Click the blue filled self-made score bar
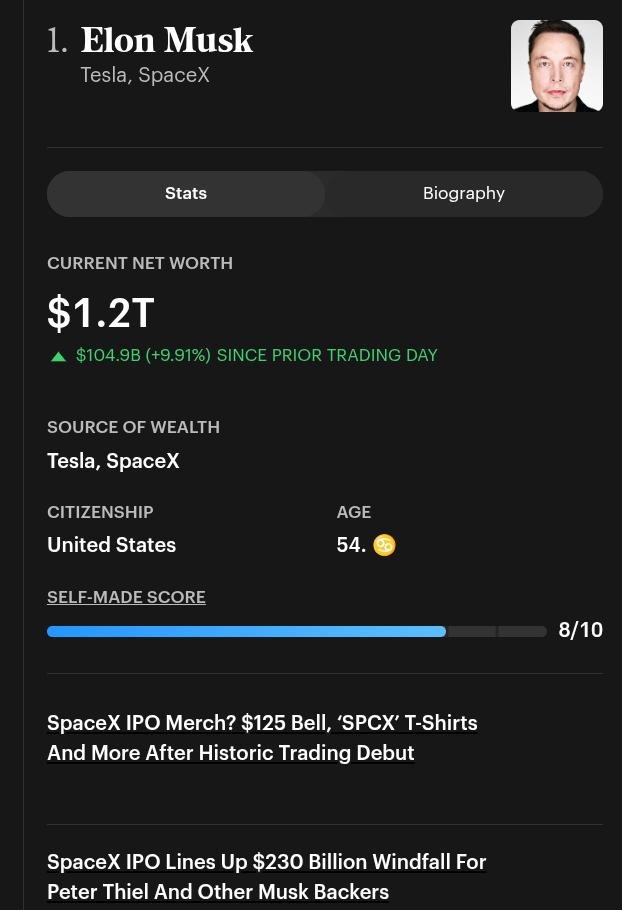Image resolution: width=622 pixels, height=910 pixels. click(247, 631)
